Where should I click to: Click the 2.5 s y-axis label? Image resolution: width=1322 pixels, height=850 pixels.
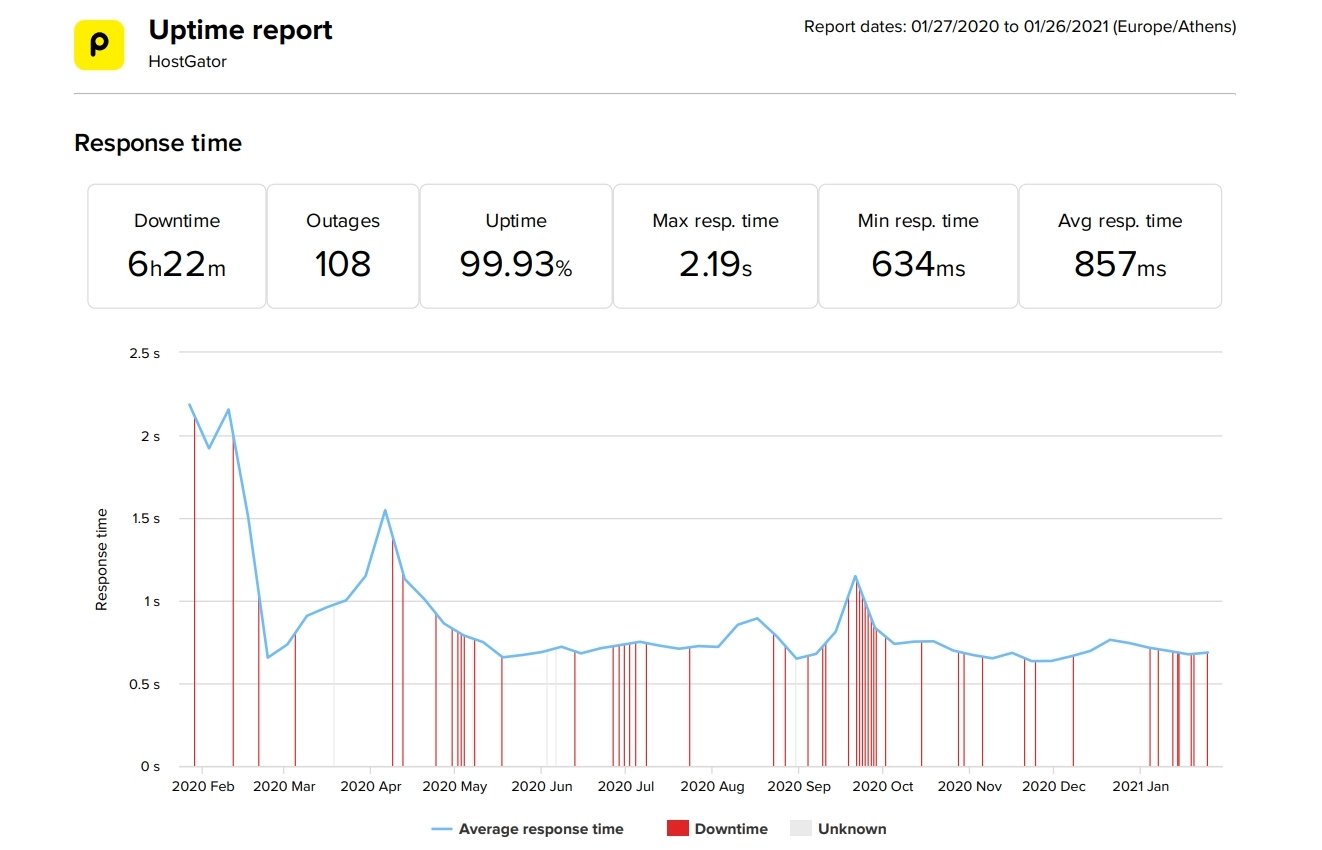pos(145,353)
